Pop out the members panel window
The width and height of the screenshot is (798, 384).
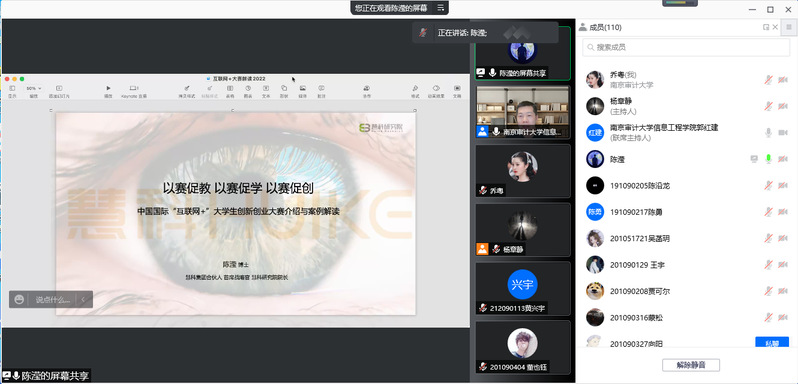(765, 27)
